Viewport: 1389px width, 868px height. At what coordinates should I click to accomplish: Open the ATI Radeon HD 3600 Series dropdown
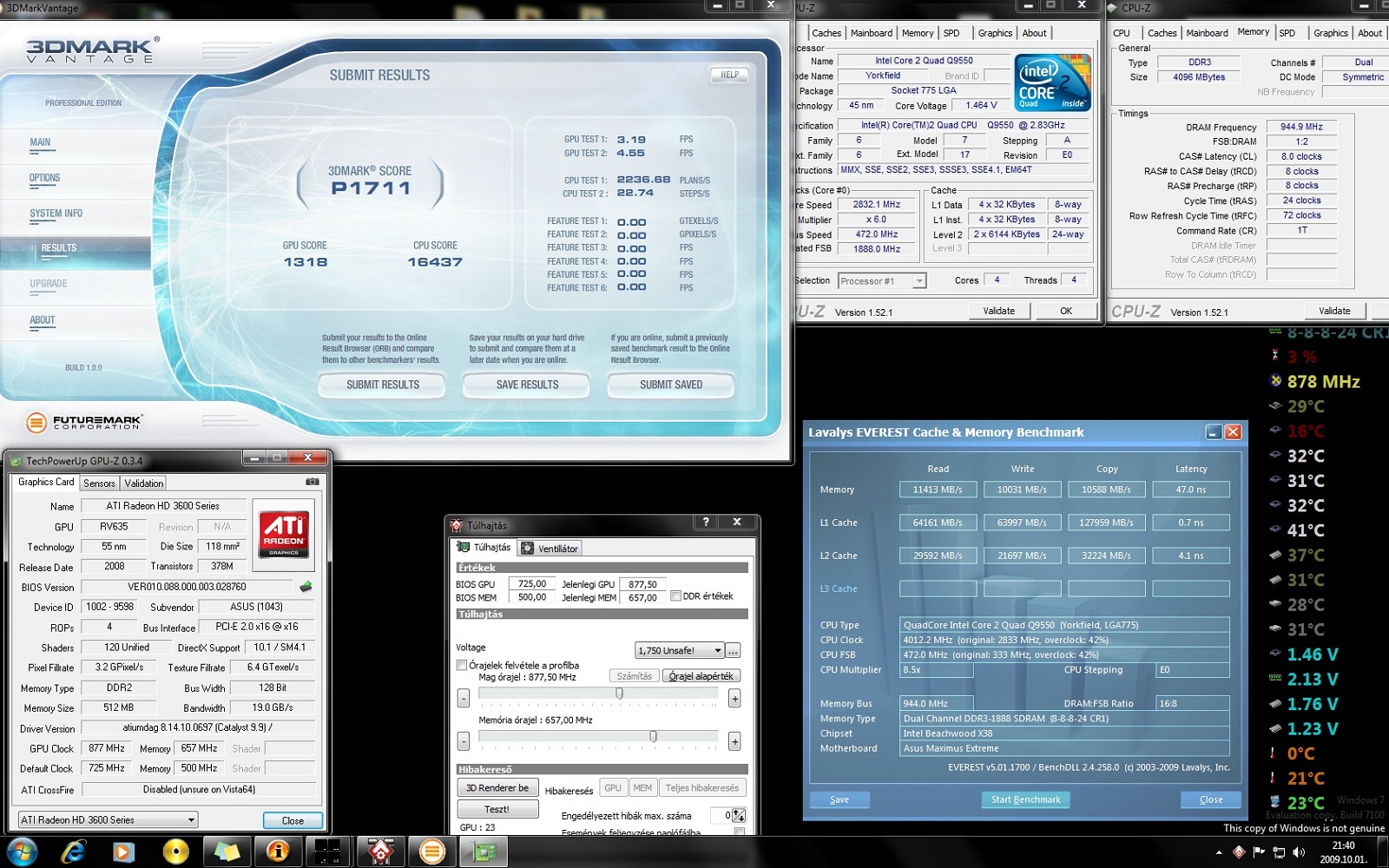[x=109, y=819]
